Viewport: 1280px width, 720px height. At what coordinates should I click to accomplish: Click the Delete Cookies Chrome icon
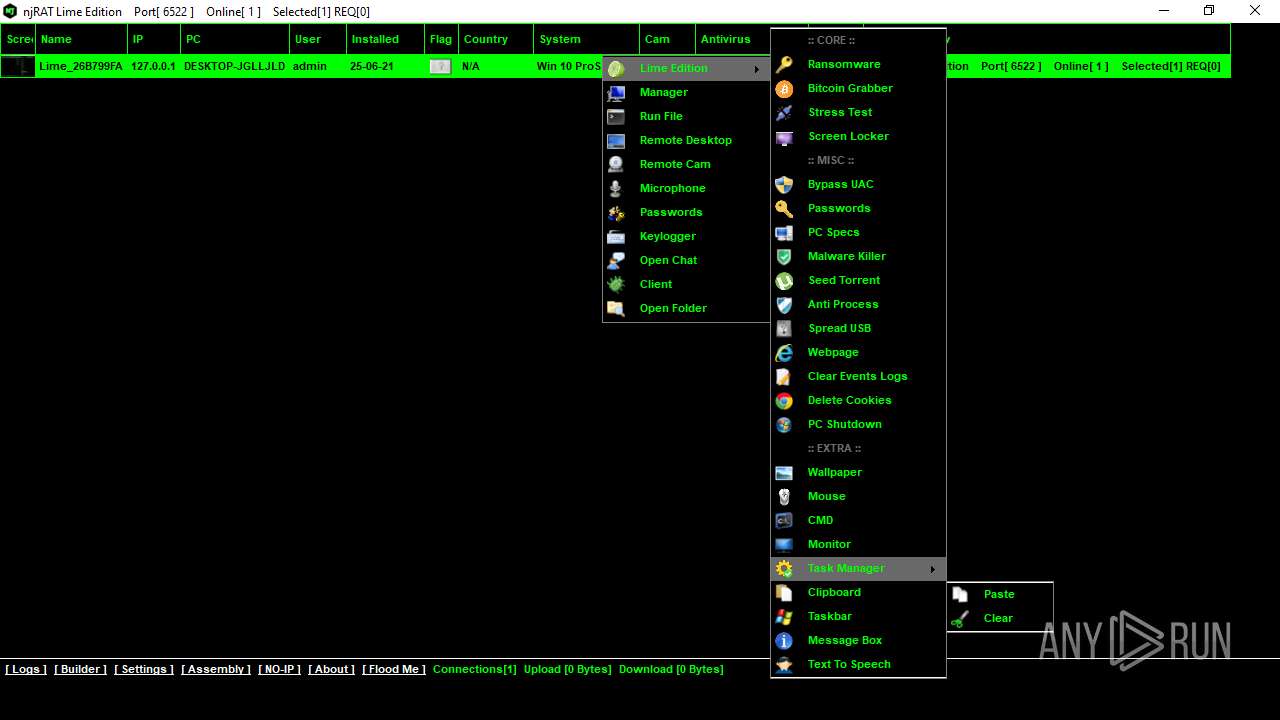pyautogui.click(x=784, y=400)
